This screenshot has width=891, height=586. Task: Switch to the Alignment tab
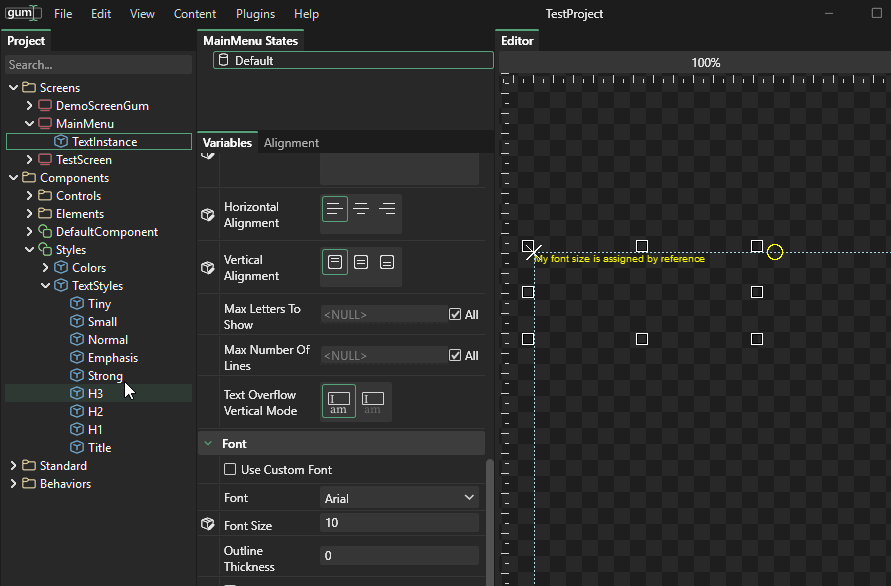(291, 143)
